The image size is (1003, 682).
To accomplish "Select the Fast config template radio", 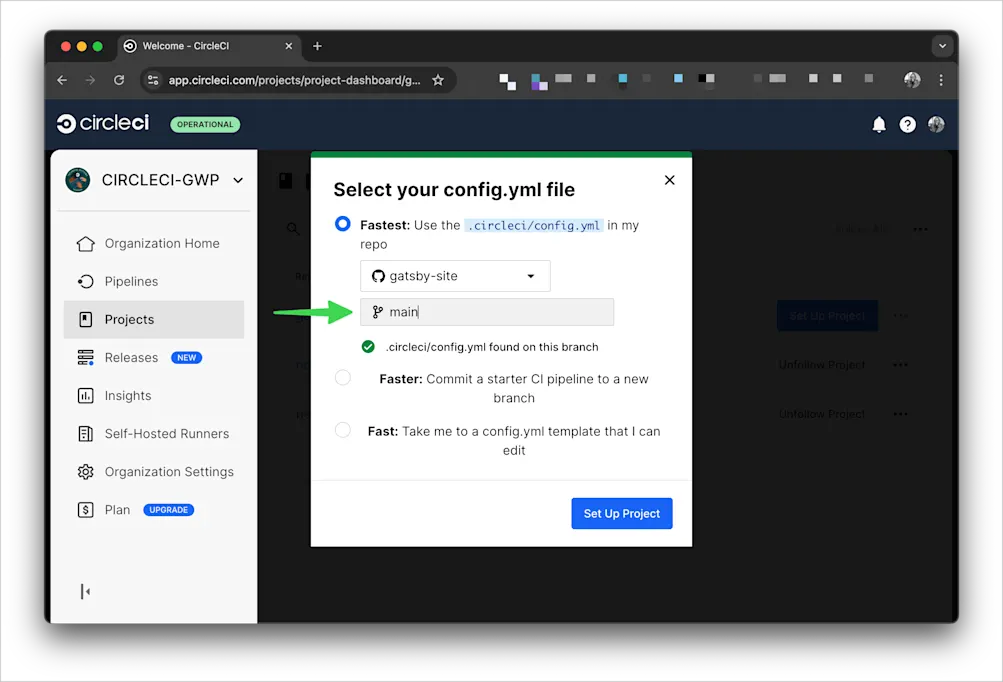I will (x=343, y=430).
